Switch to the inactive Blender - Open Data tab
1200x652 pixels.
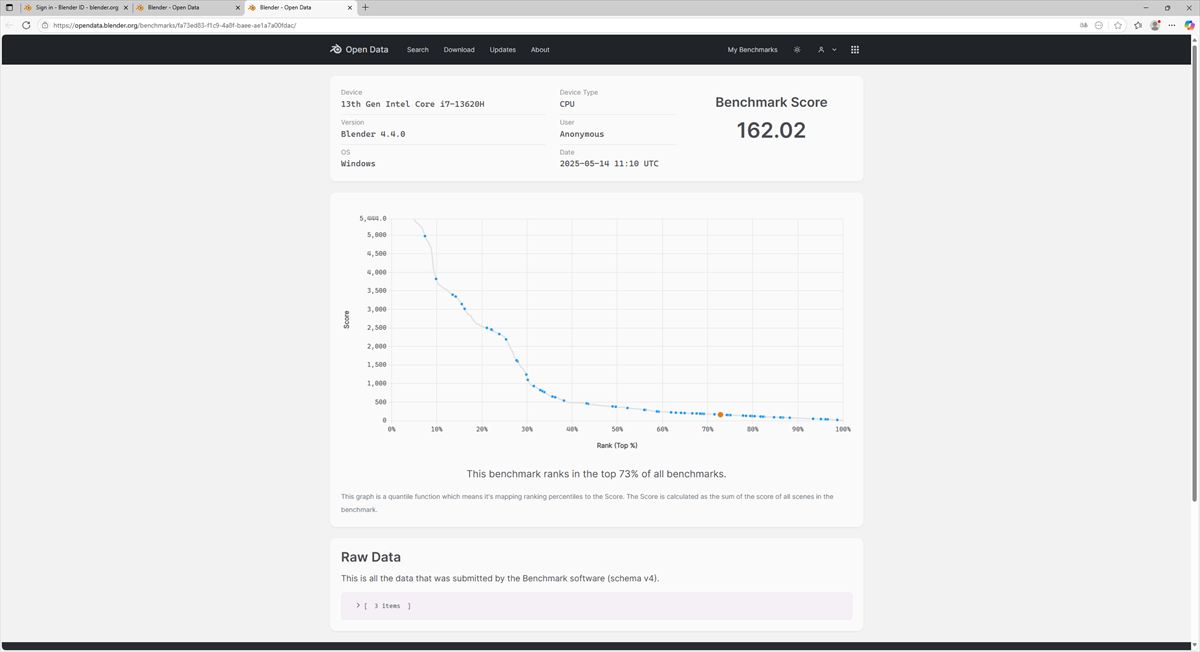187,7
